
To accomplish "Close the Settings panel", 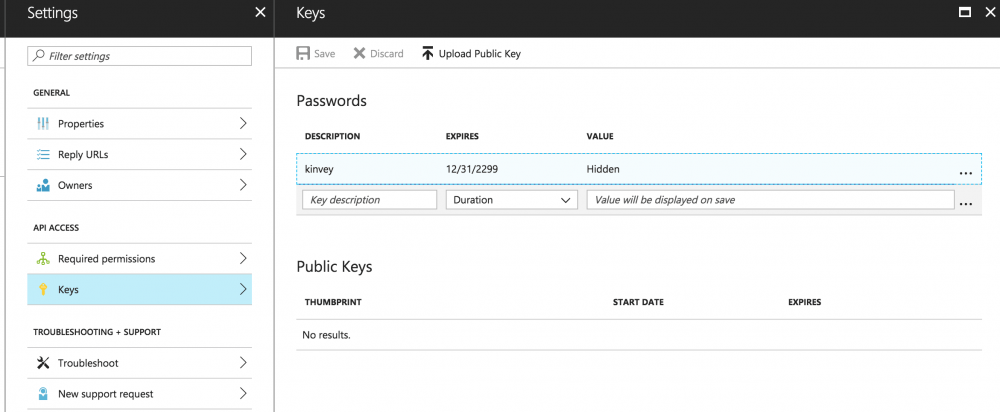I will 261,13.
